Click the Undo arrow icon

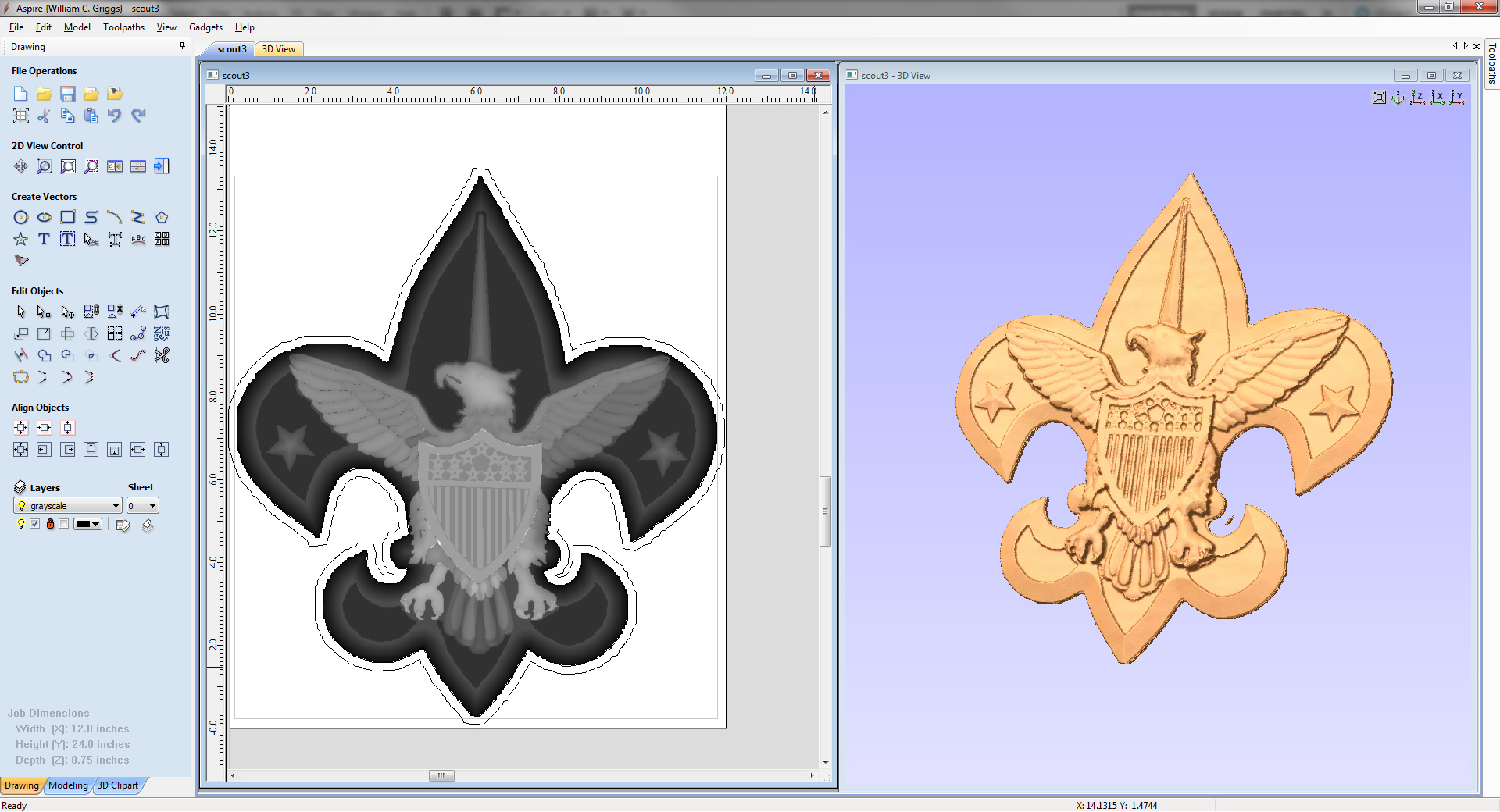click(x=115, y=116)
